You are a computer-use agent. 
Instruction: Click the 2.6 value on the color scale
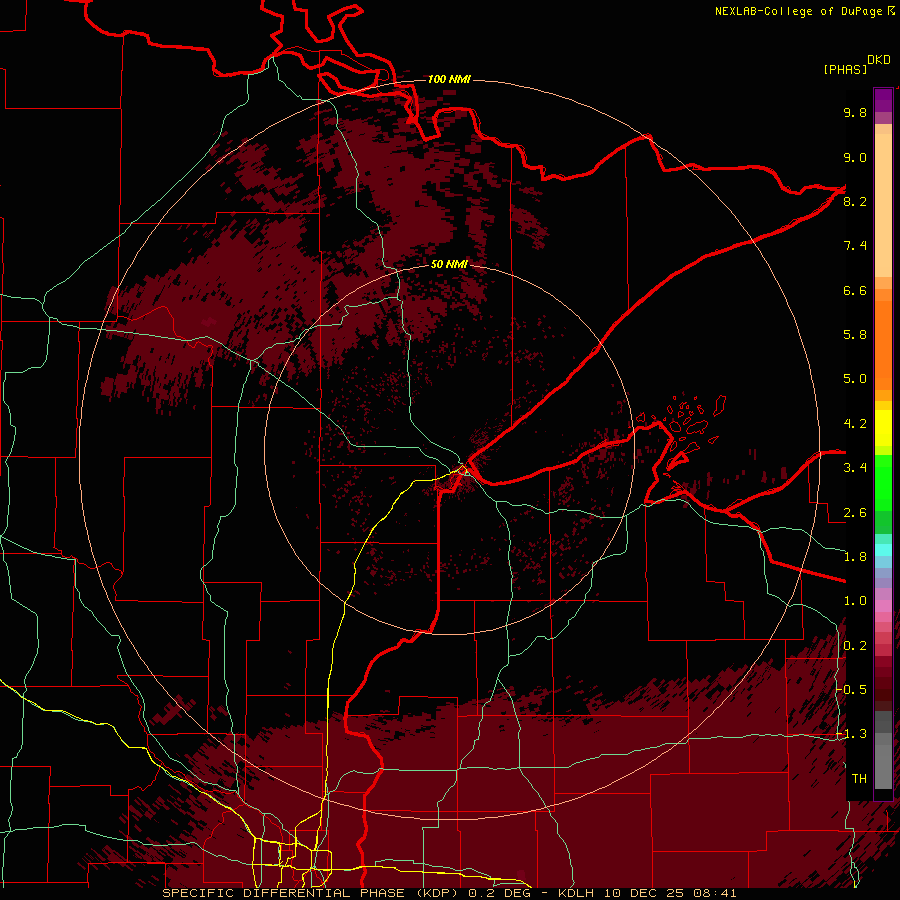point(855,513)
